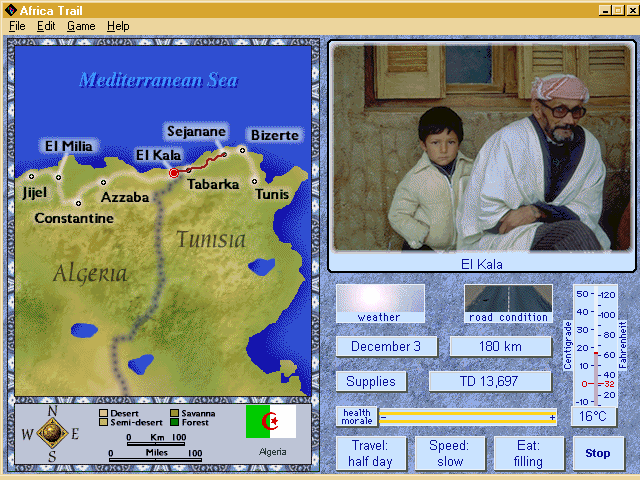640x480 pixels.
Task: Click the red El Kala location marker
Action: 174,173
